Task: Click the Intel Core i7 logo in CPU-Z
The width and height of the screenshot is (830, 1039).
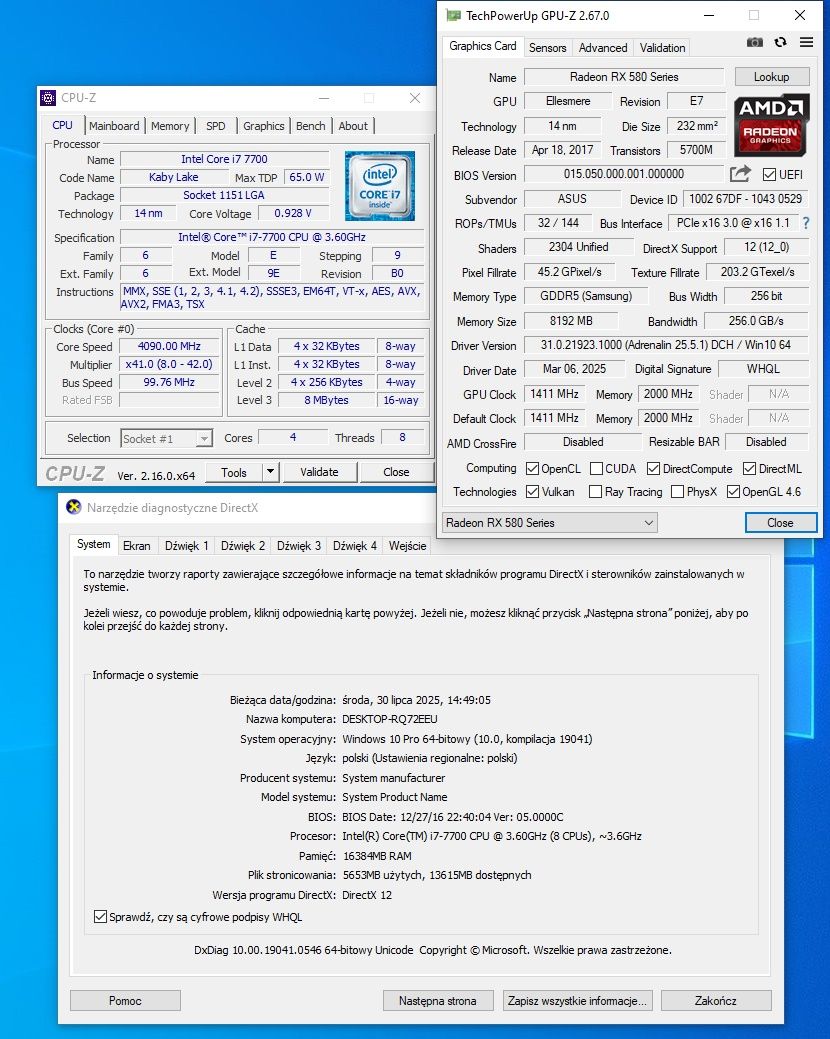Action: tap(380, 186)
